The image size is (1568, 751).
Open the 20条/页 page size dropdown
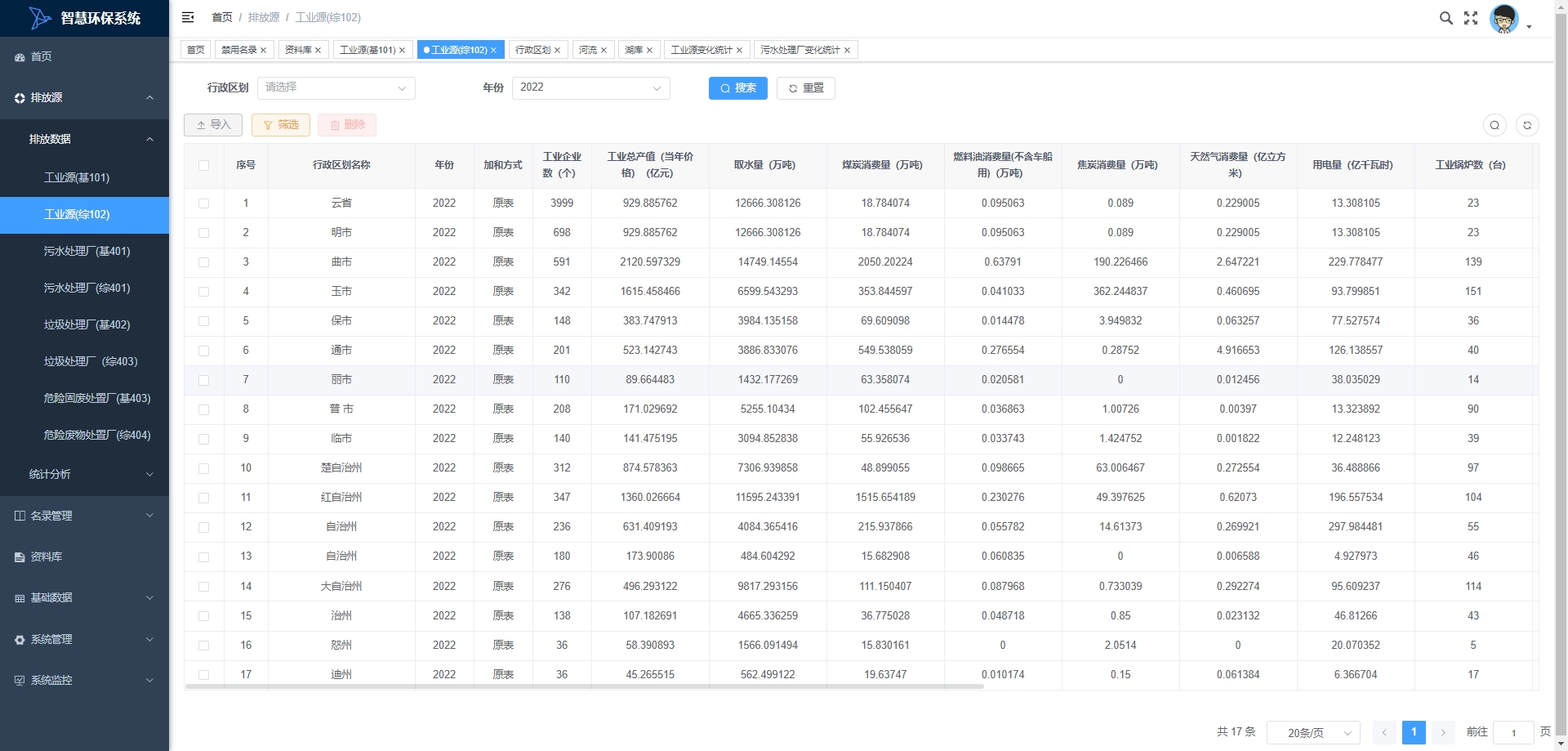pos(1313,733)
